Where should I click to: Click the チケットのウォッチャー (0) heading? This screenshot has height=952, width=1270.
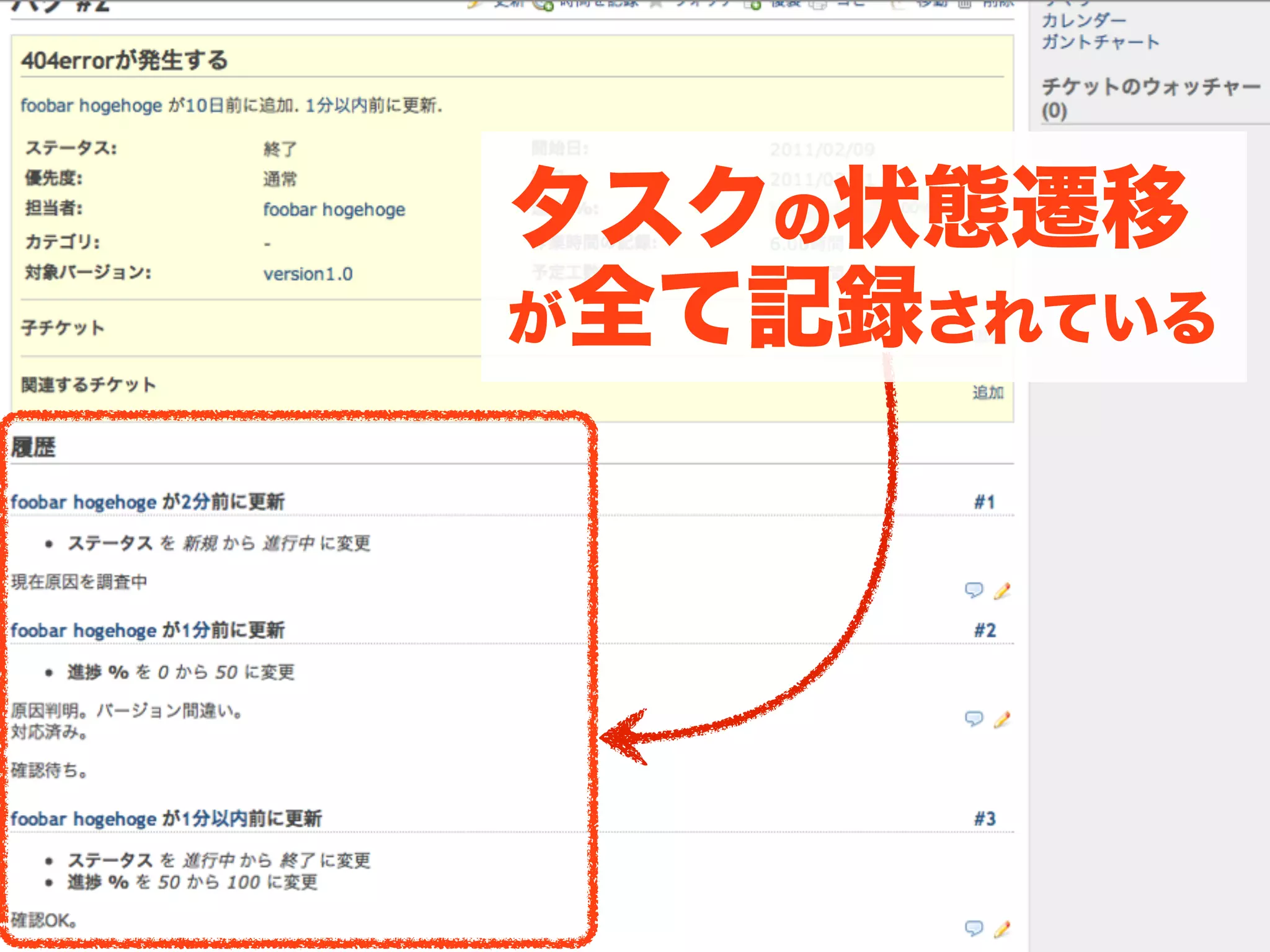(x=1151, y=98)
